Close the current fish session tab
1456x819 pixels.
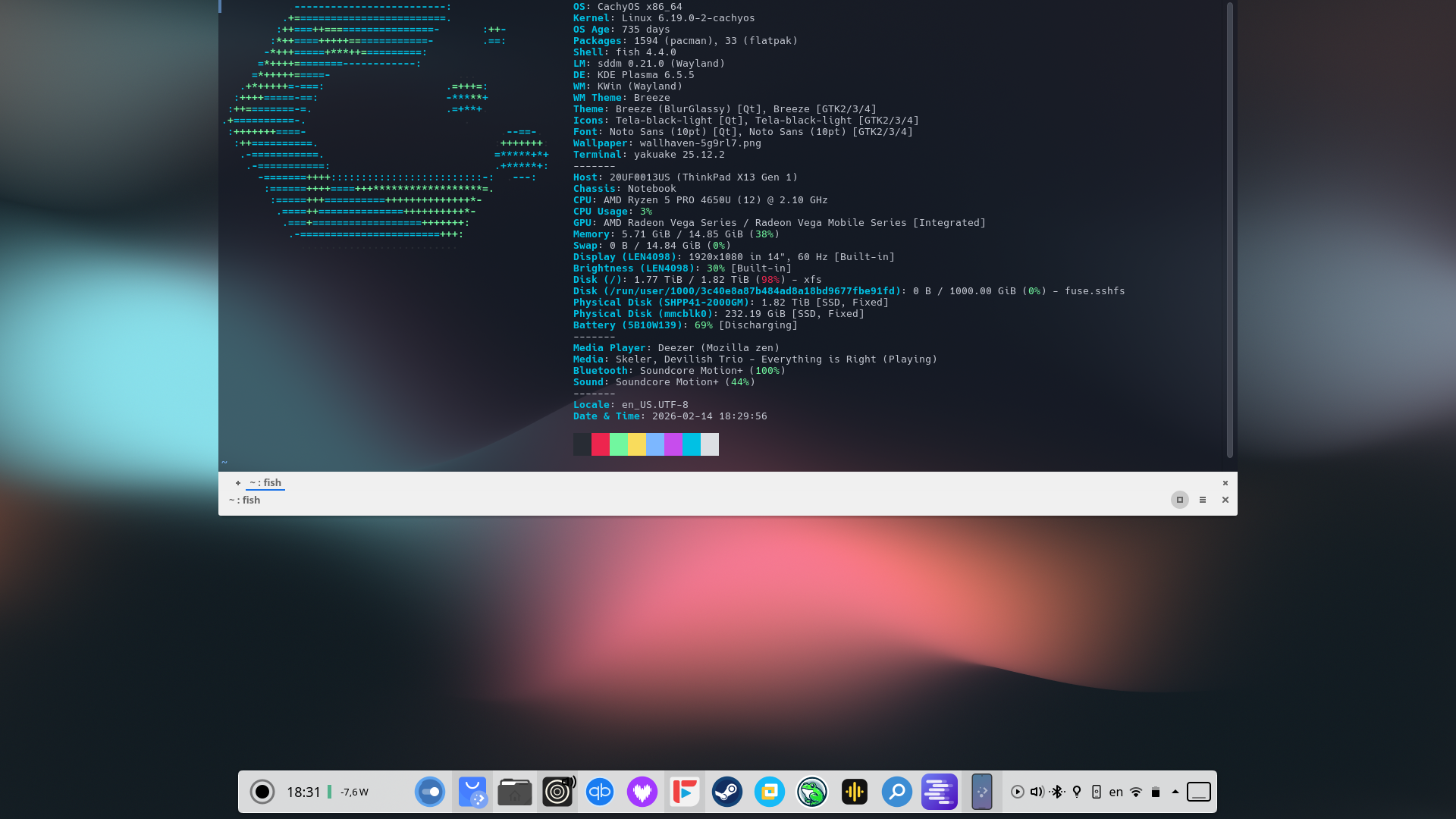[1225, 483]
